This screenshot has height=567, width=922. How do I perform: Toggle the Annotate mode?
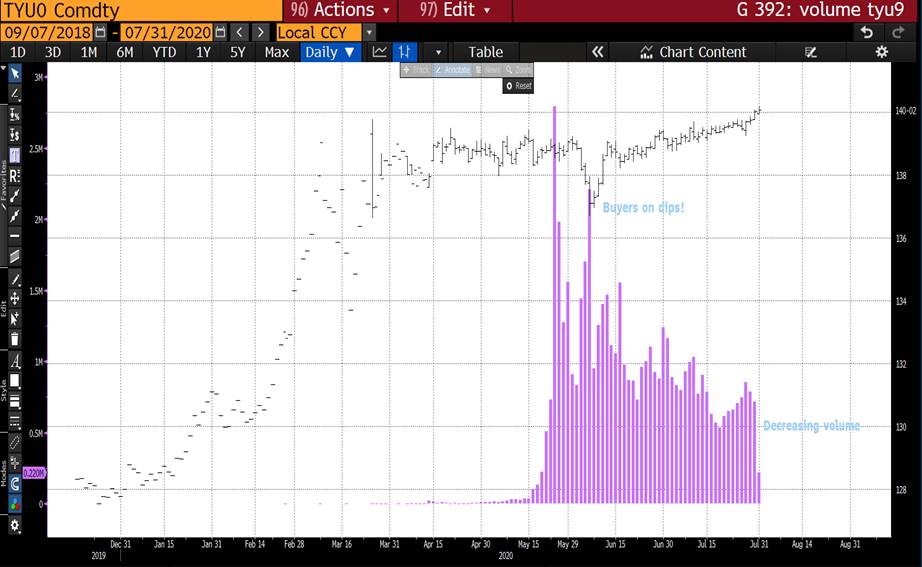[452, 70]
